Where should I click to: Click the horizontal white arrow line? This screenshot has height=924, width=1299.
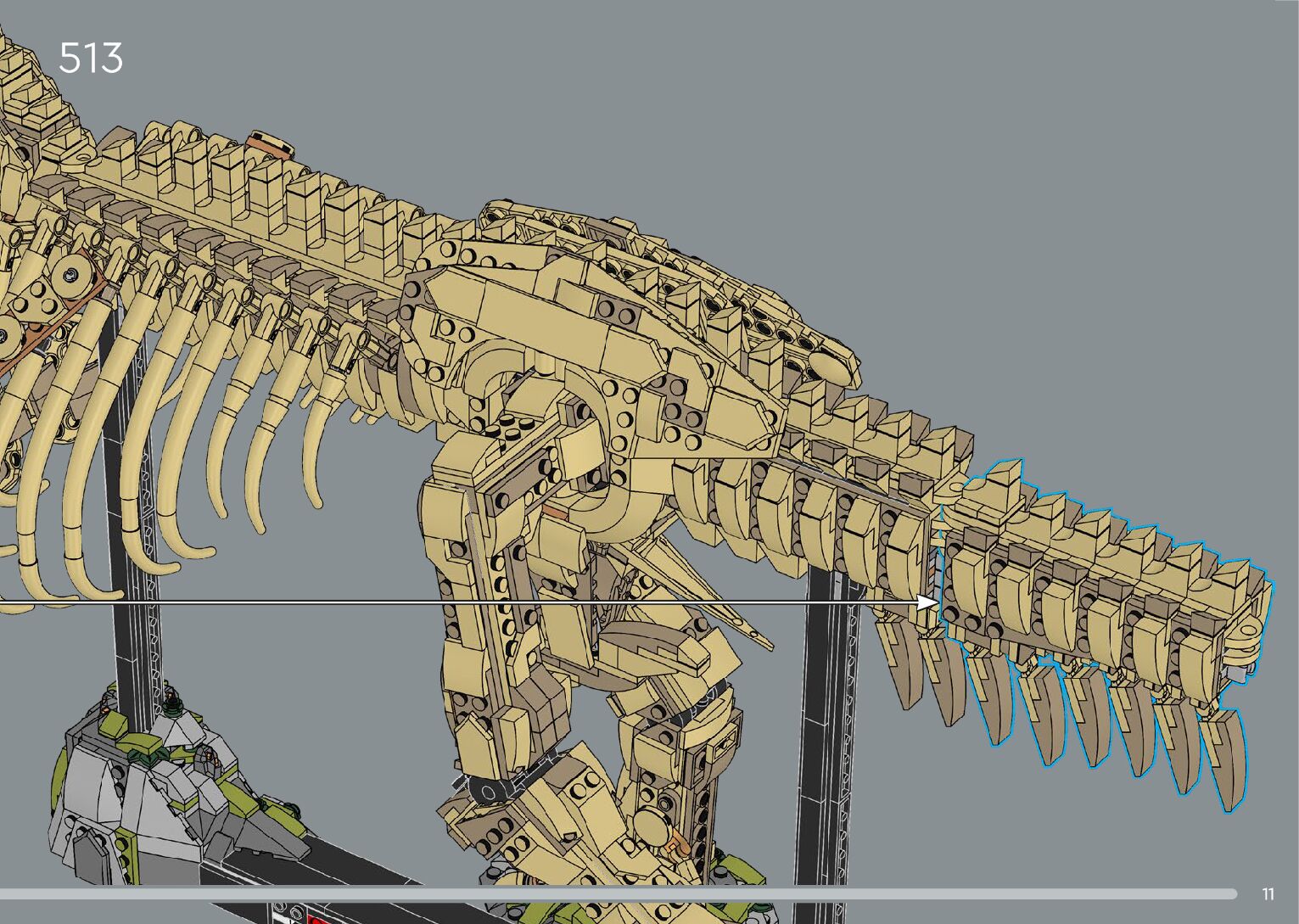[x=424, y=602]
